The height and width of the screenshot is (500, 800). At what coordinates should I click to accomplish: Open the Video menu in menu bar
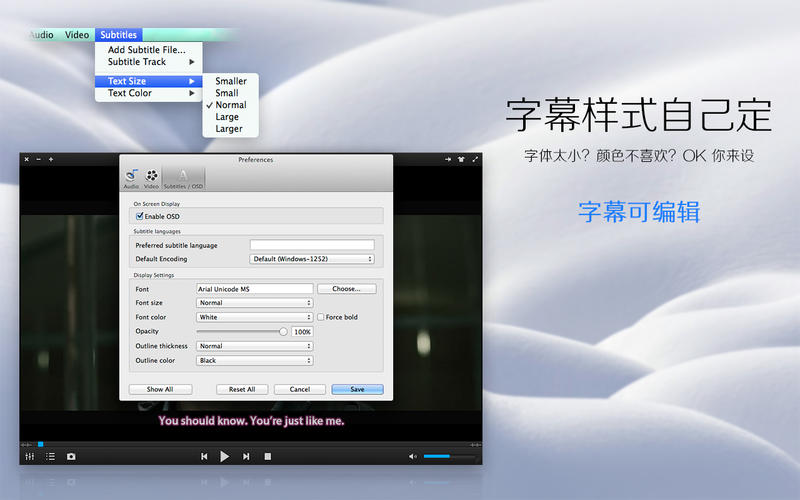point(77,35)
